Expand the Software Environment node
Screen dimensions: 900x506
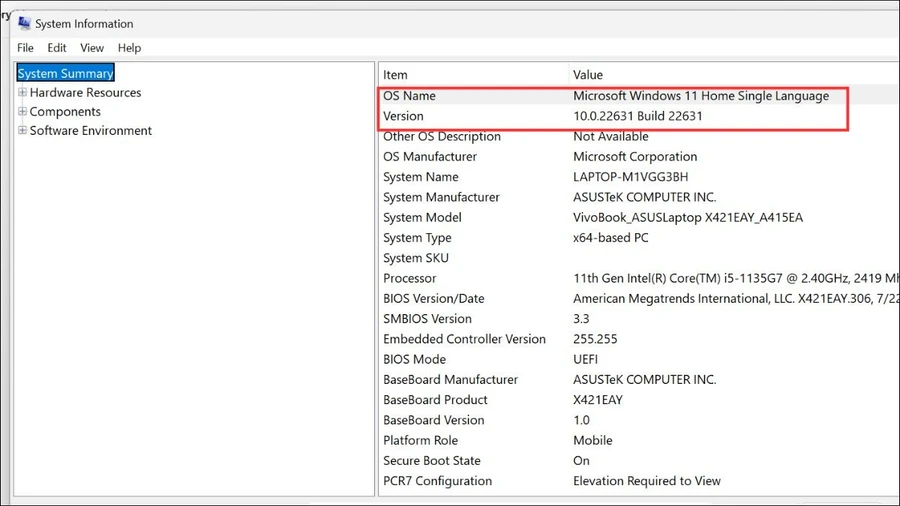coord(22,130)
